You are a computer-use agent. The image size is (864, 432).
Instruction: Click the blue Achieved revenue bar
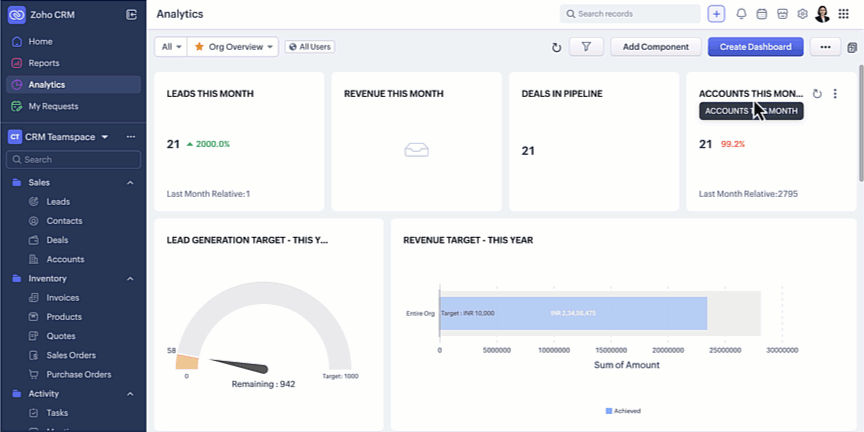[x=573, y=313]
